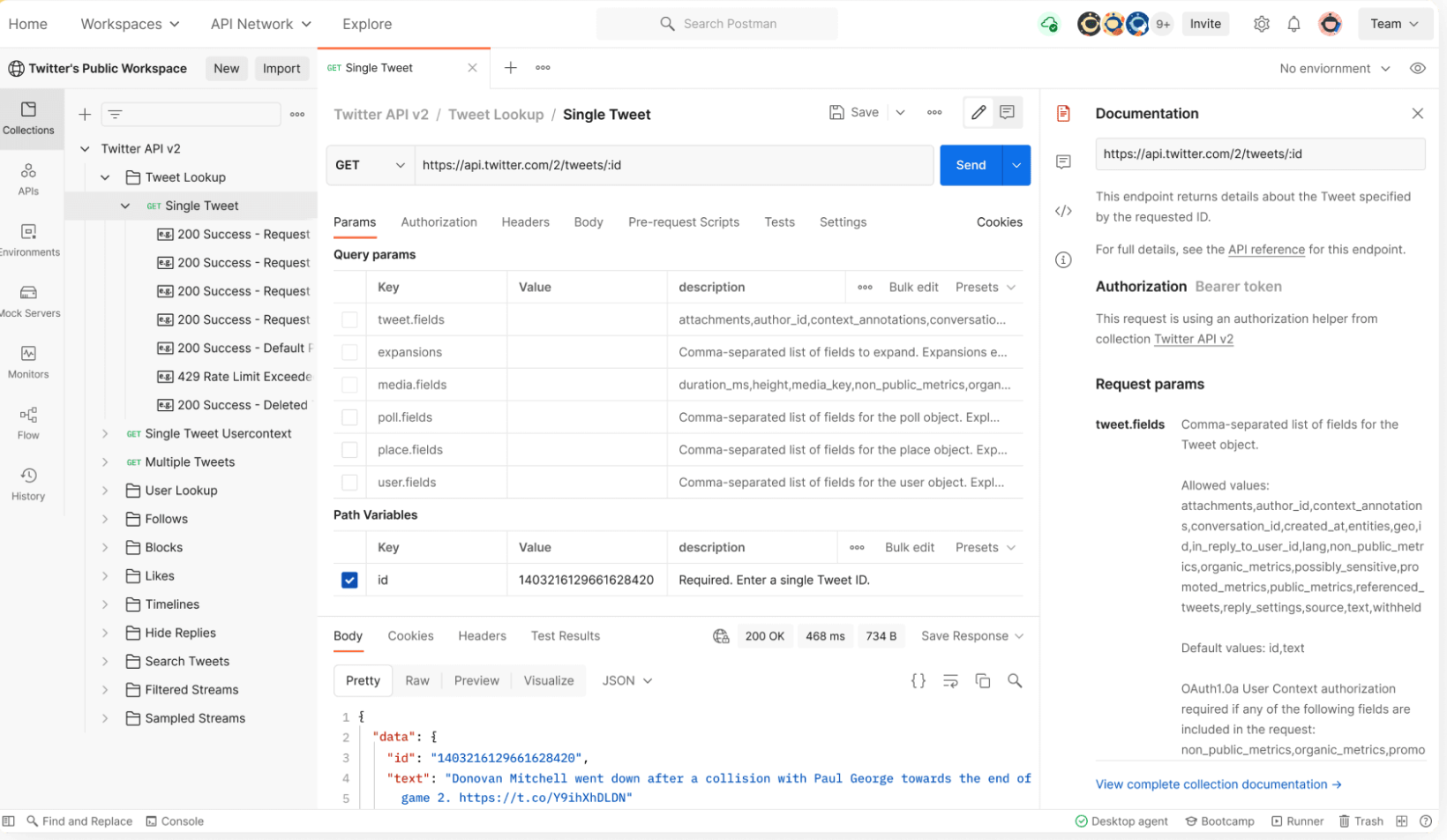1447x840 pixels.
Task: Select the Raw response view tab
Action: point(416,680)
